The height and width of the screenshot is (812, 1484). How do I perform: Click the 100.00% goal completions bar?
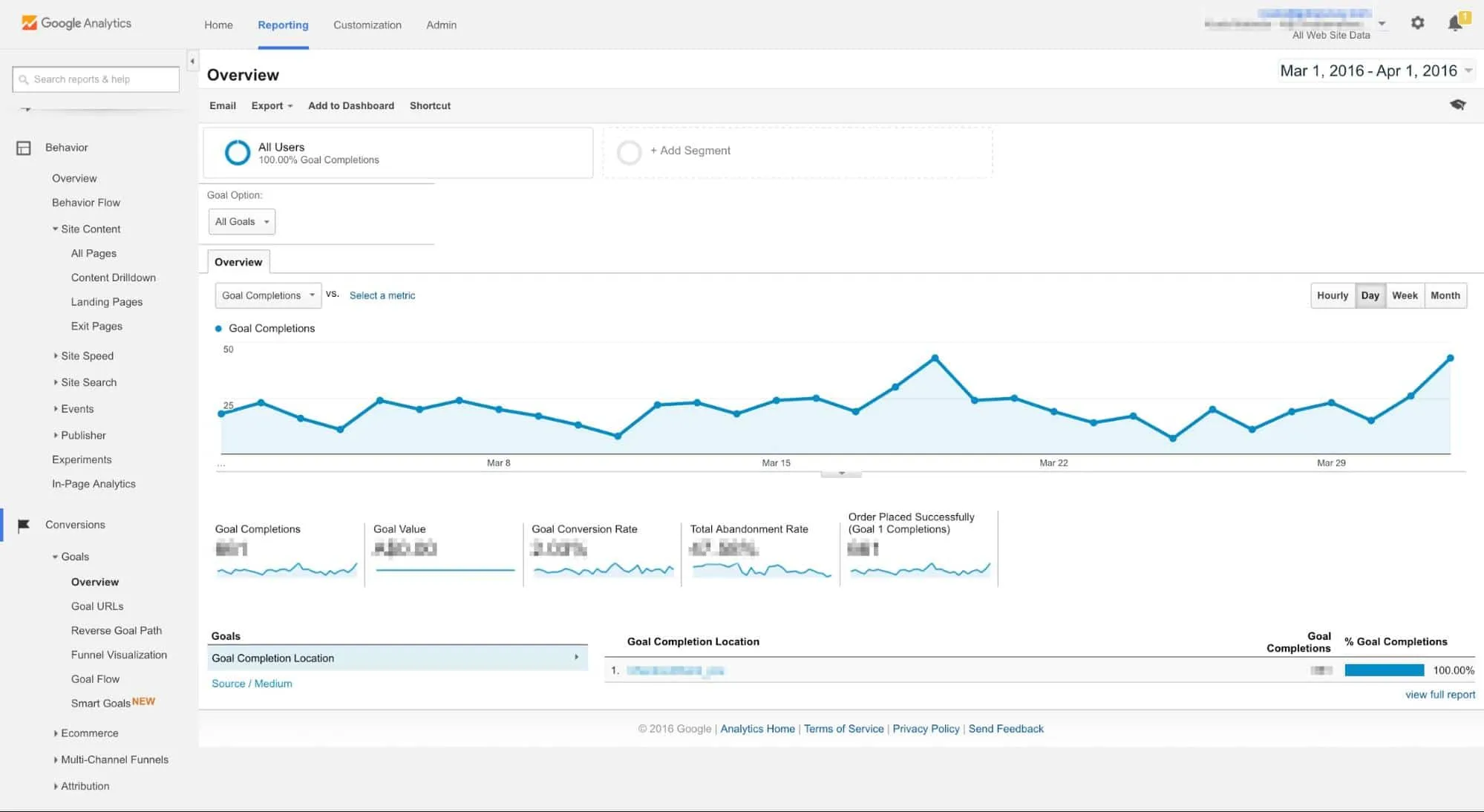click(1384, 670)
